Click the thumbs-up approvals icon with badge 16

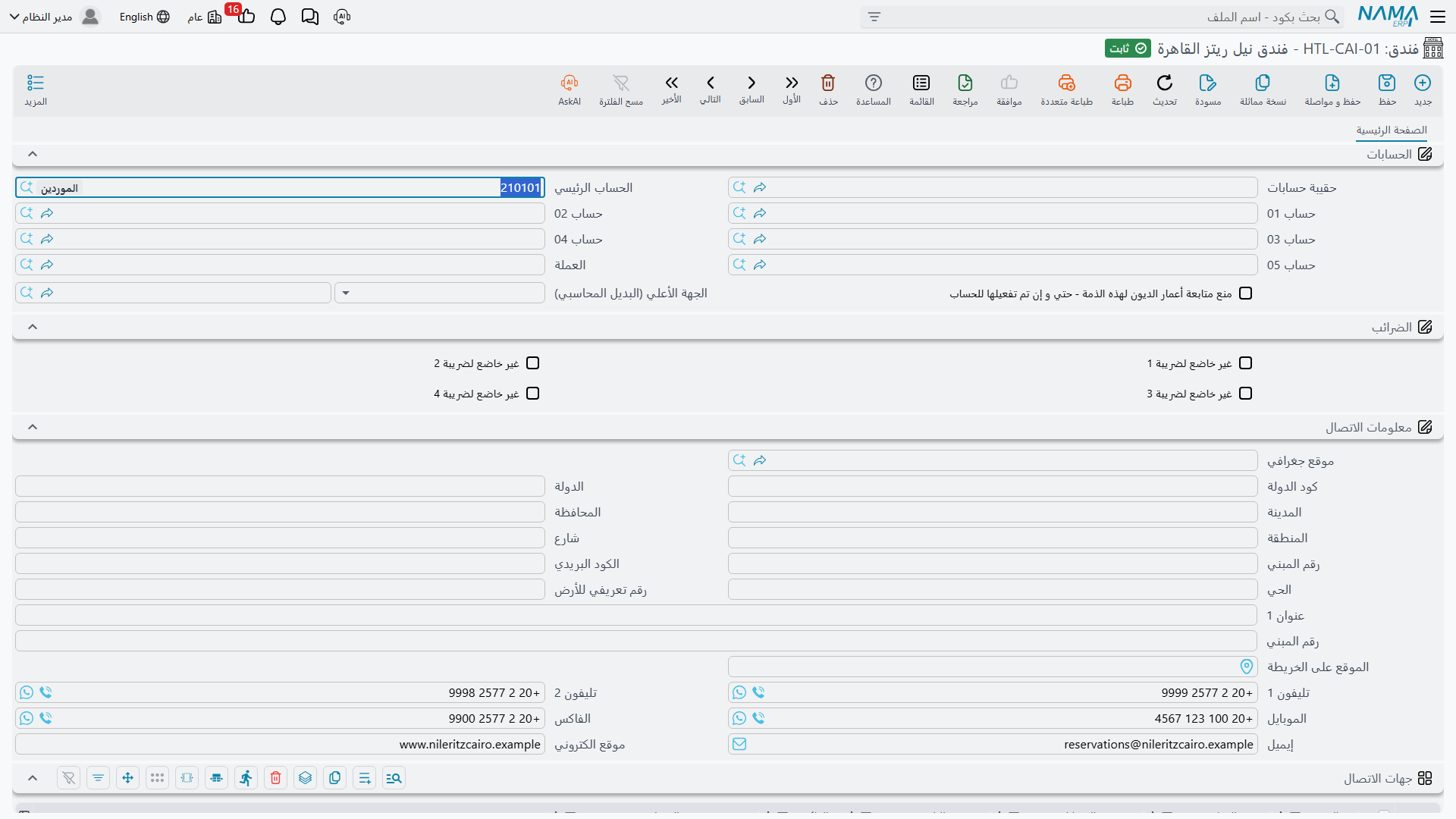pos(246,17)
